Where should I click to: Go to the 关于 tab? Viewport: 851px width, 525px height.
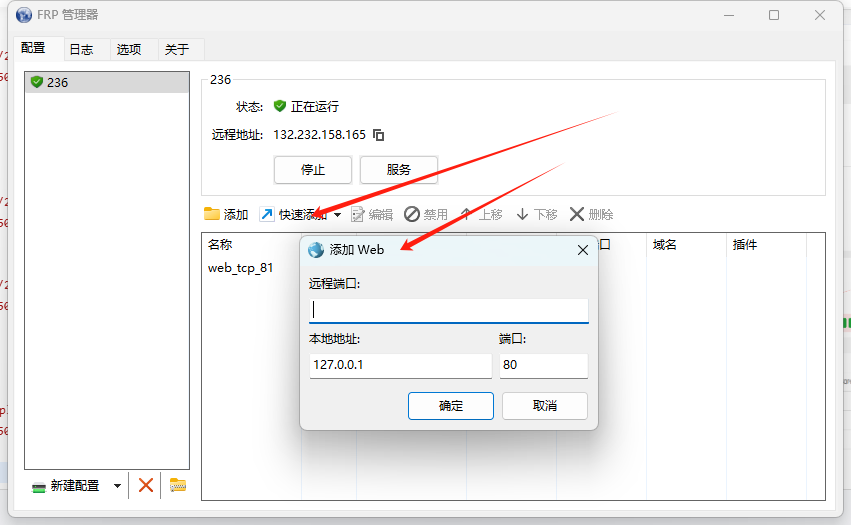[176, 49]
